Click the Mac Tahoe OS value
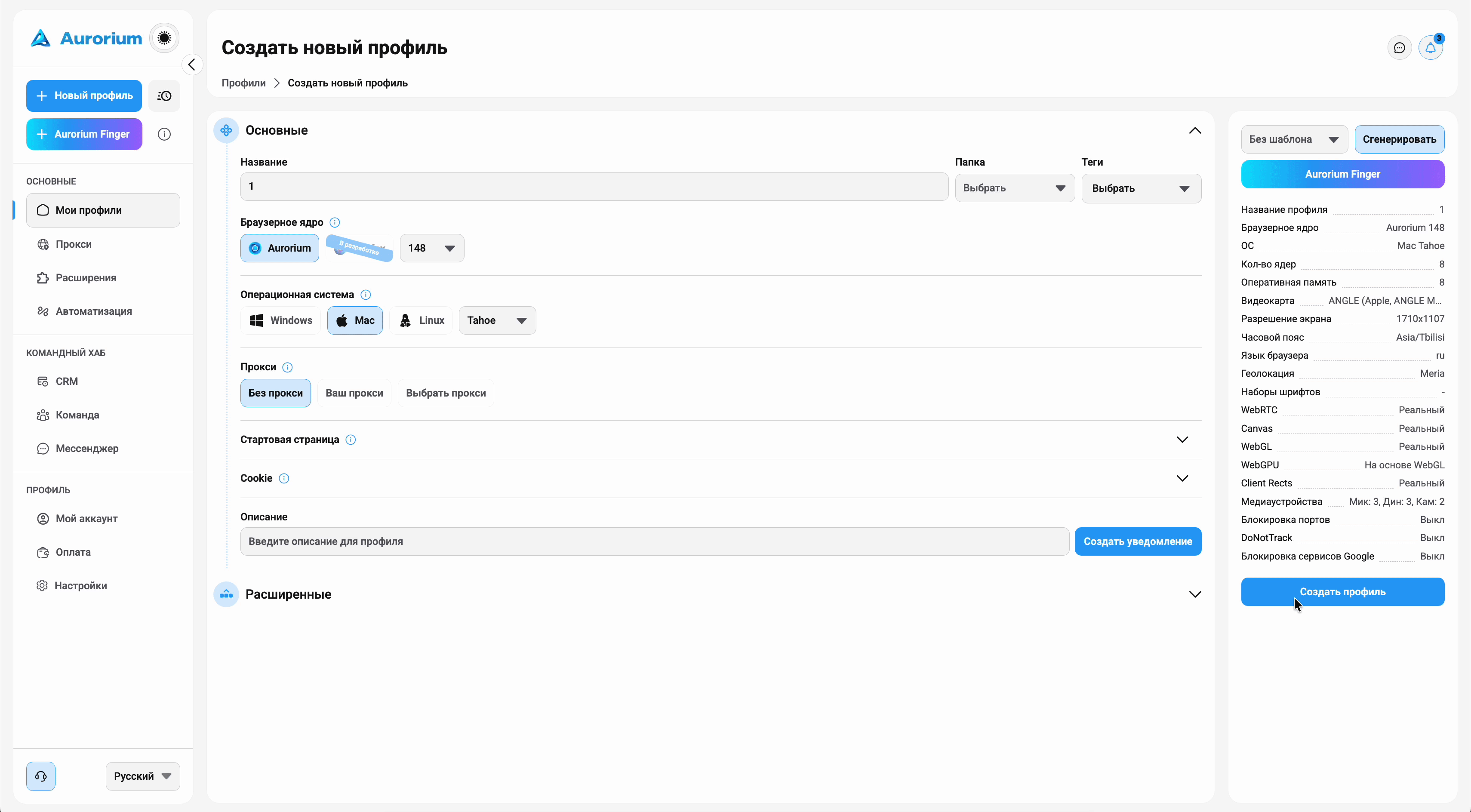Viewport: 1471px width, 812px height. click(x=1420, y=246)
